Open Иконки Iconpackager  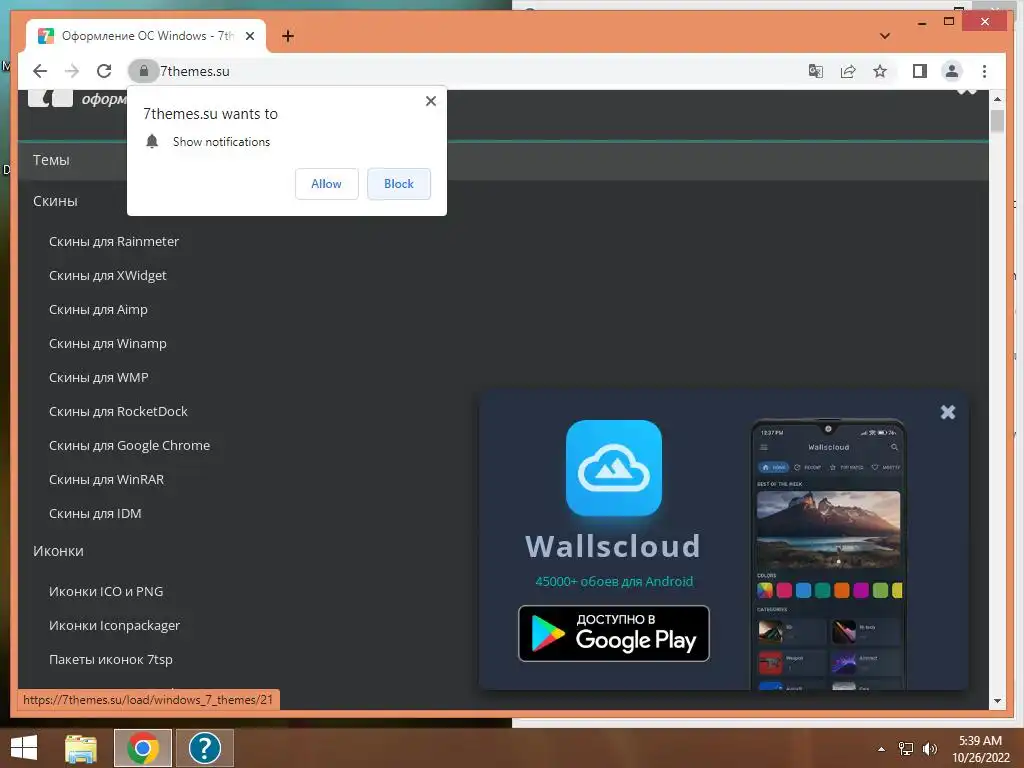114,626
